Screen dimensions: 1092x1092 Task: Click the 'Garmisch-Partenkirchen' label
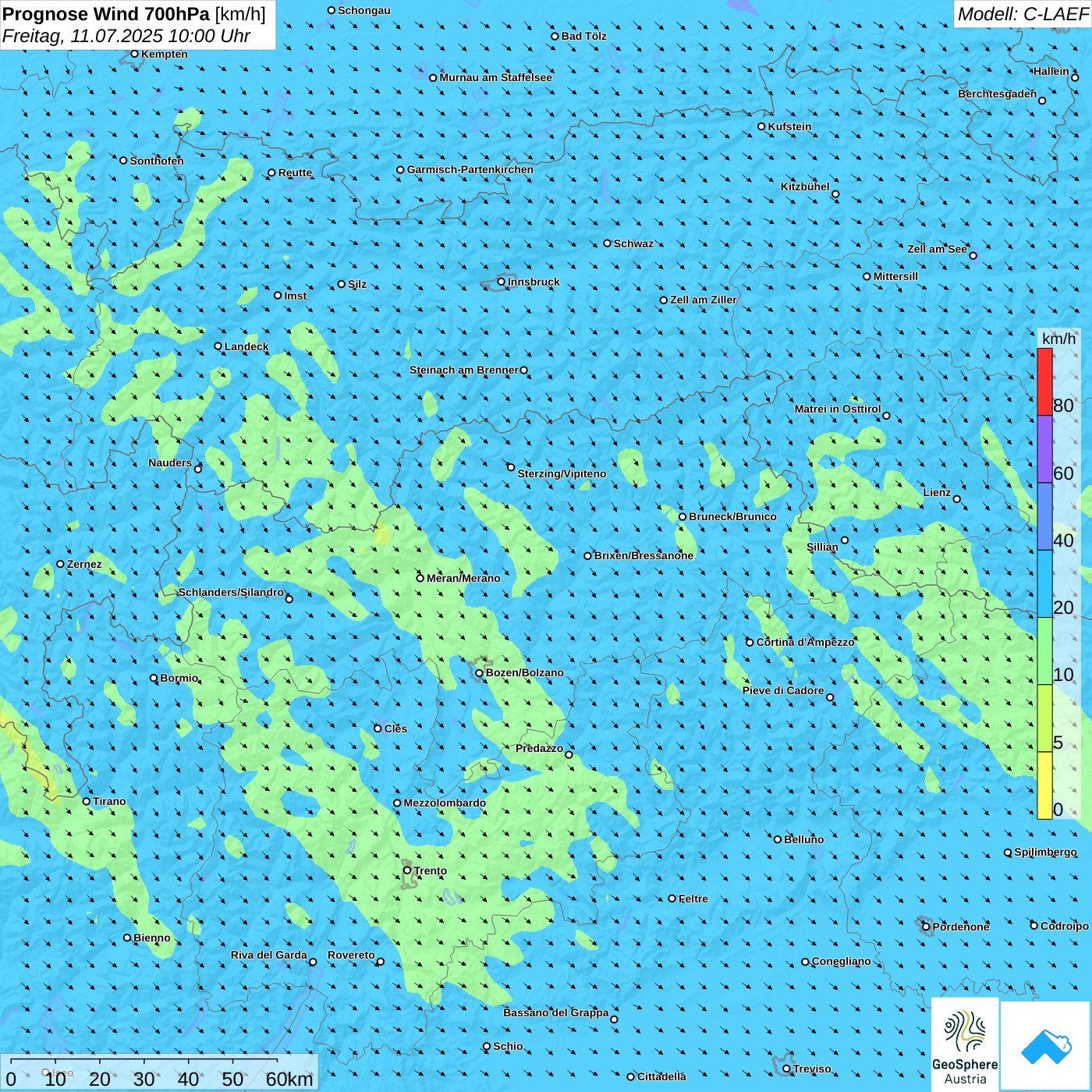470,169
